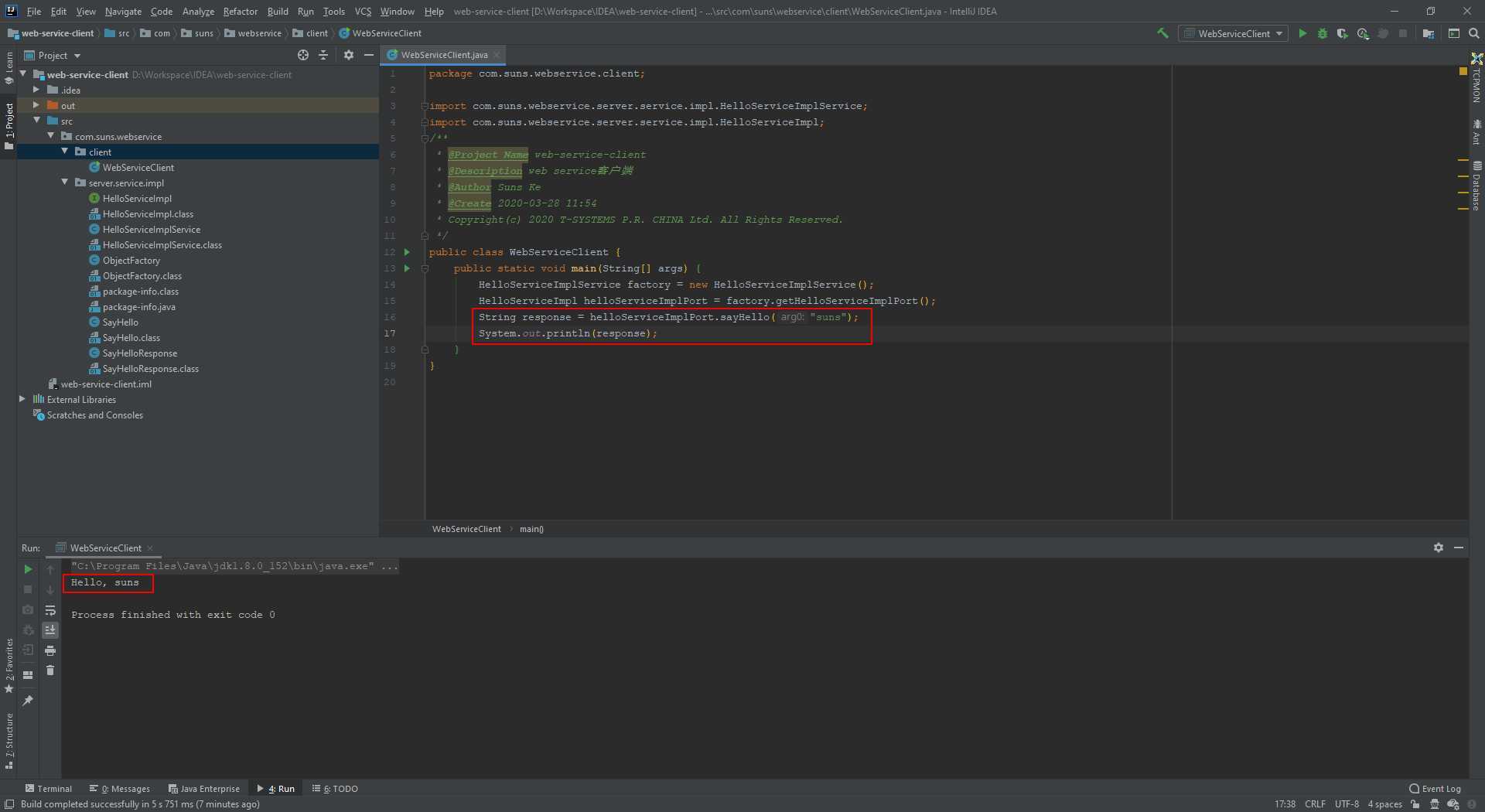The image size is (1485, 812).
Task: Click CRLF line separator in status bar
Action: click(x=1315, y=804)
